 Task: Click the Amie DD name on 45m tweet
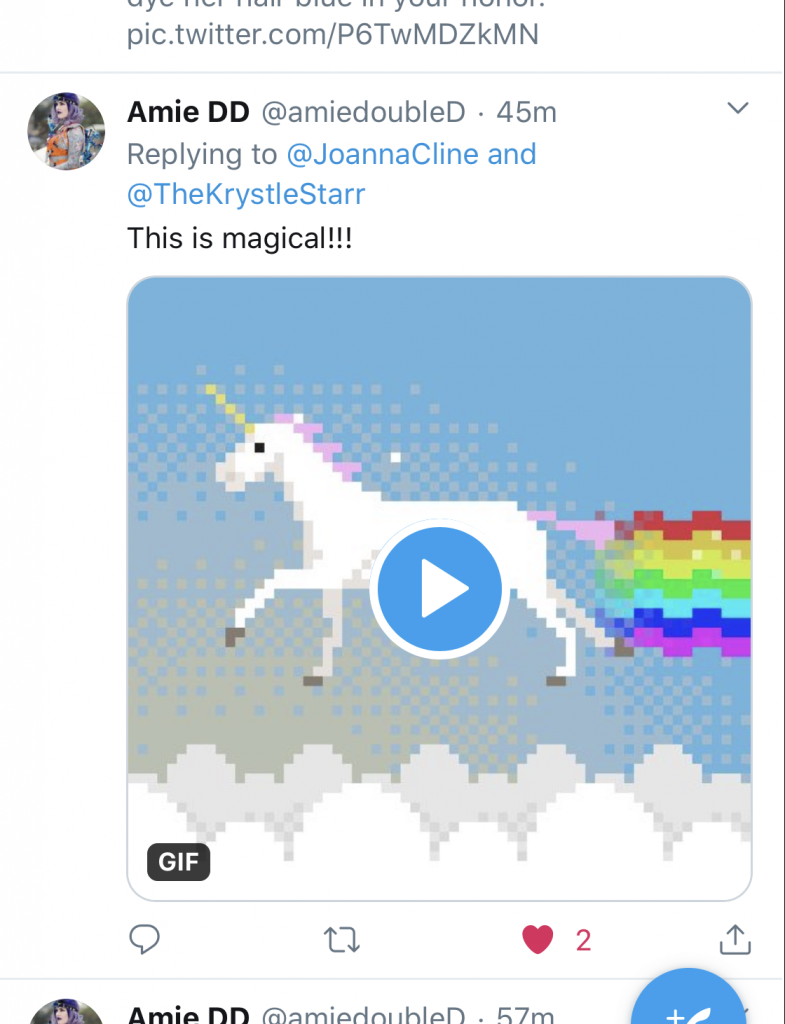coord(188,112)
